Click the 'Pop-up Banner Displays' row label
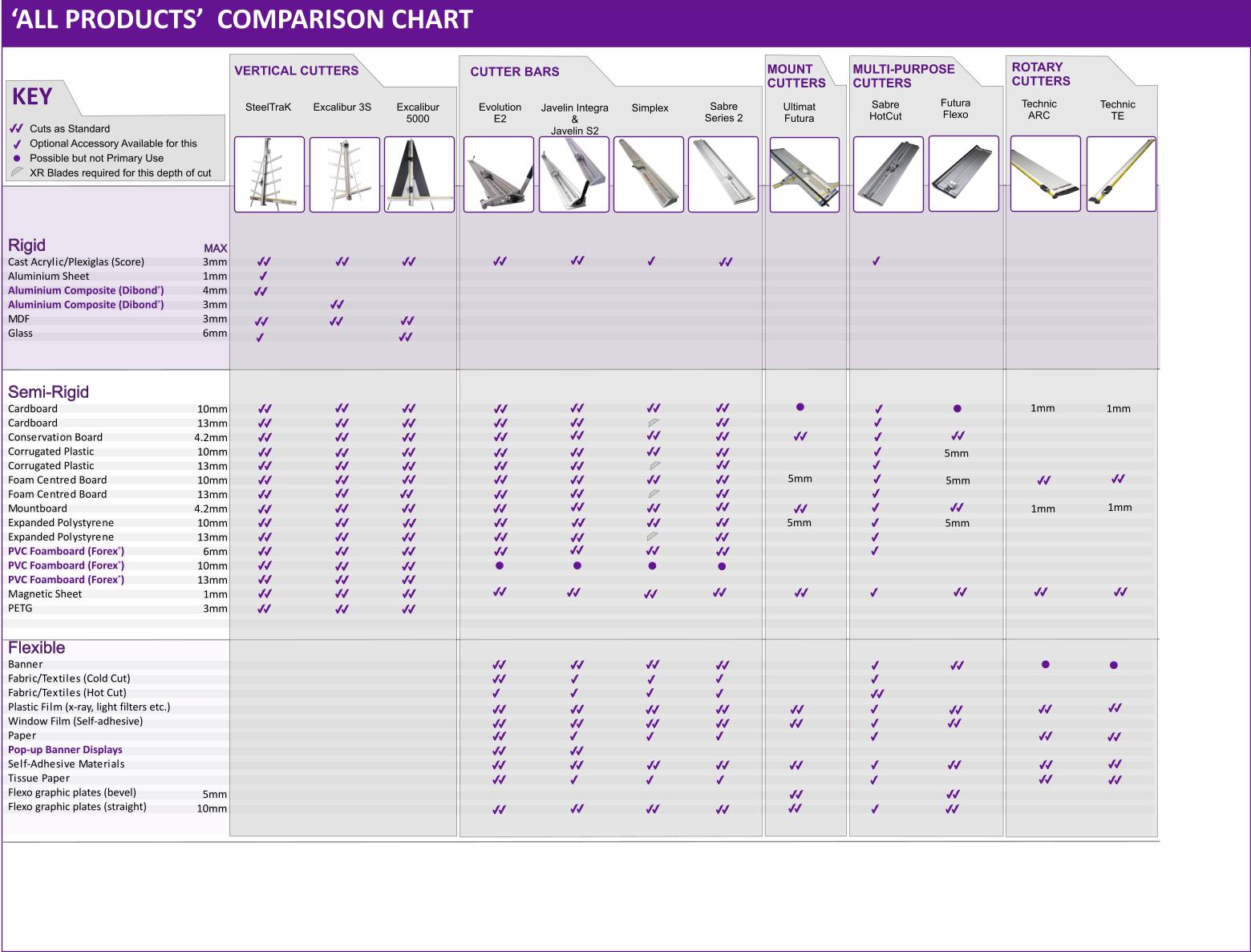The image size is (1251, 952). click(65, 750)
